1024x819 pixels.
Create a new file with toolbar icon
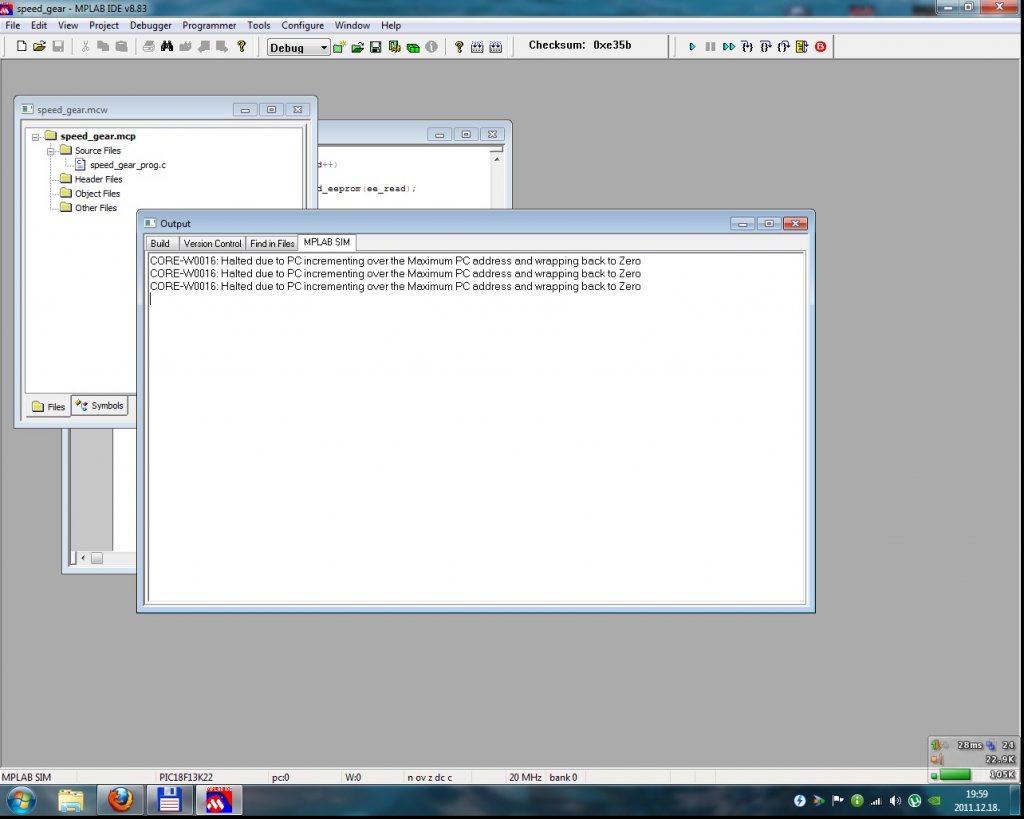point(22,46)
